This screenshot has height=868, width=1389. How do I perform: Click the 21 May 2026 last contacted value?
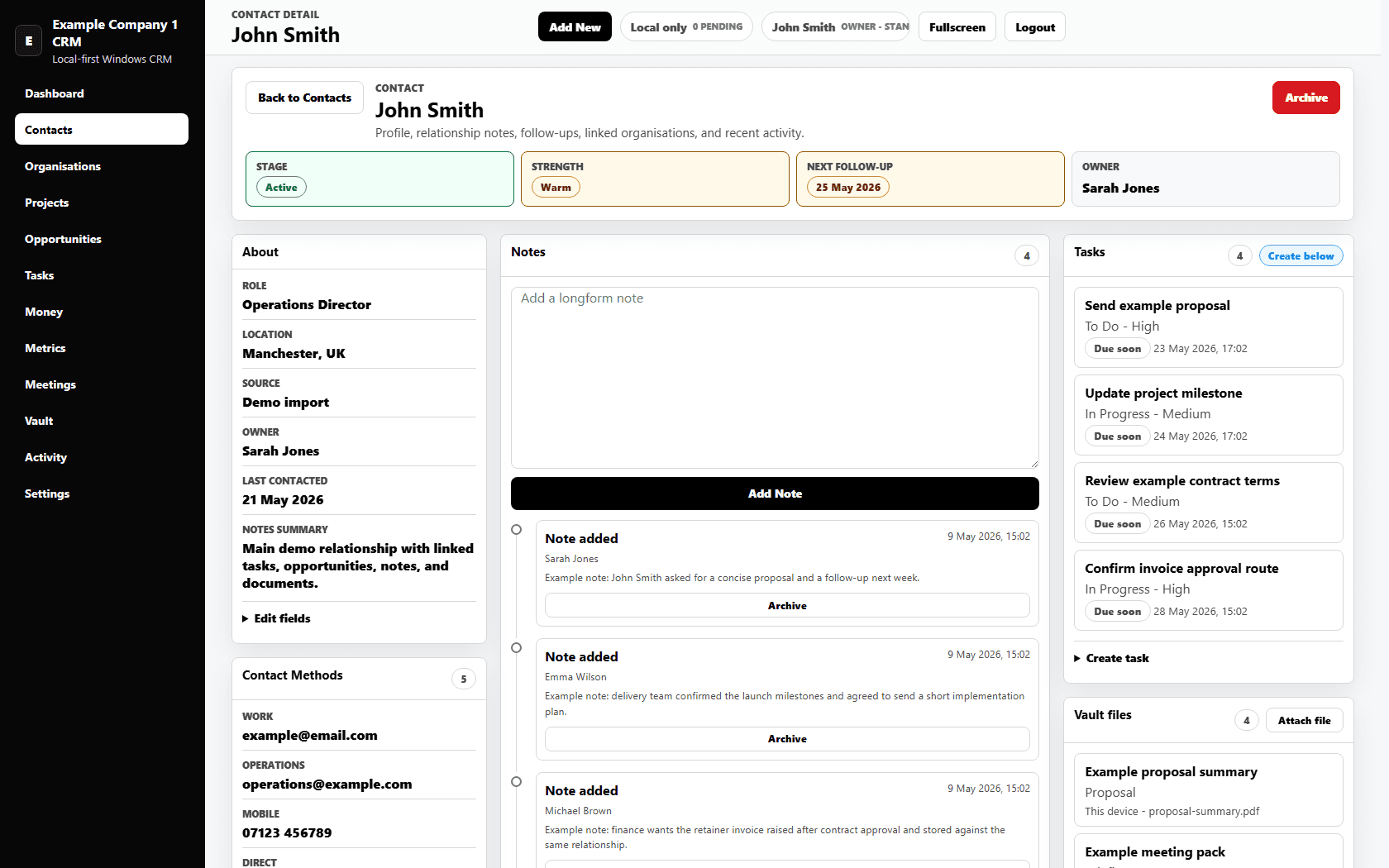point(283,500)
